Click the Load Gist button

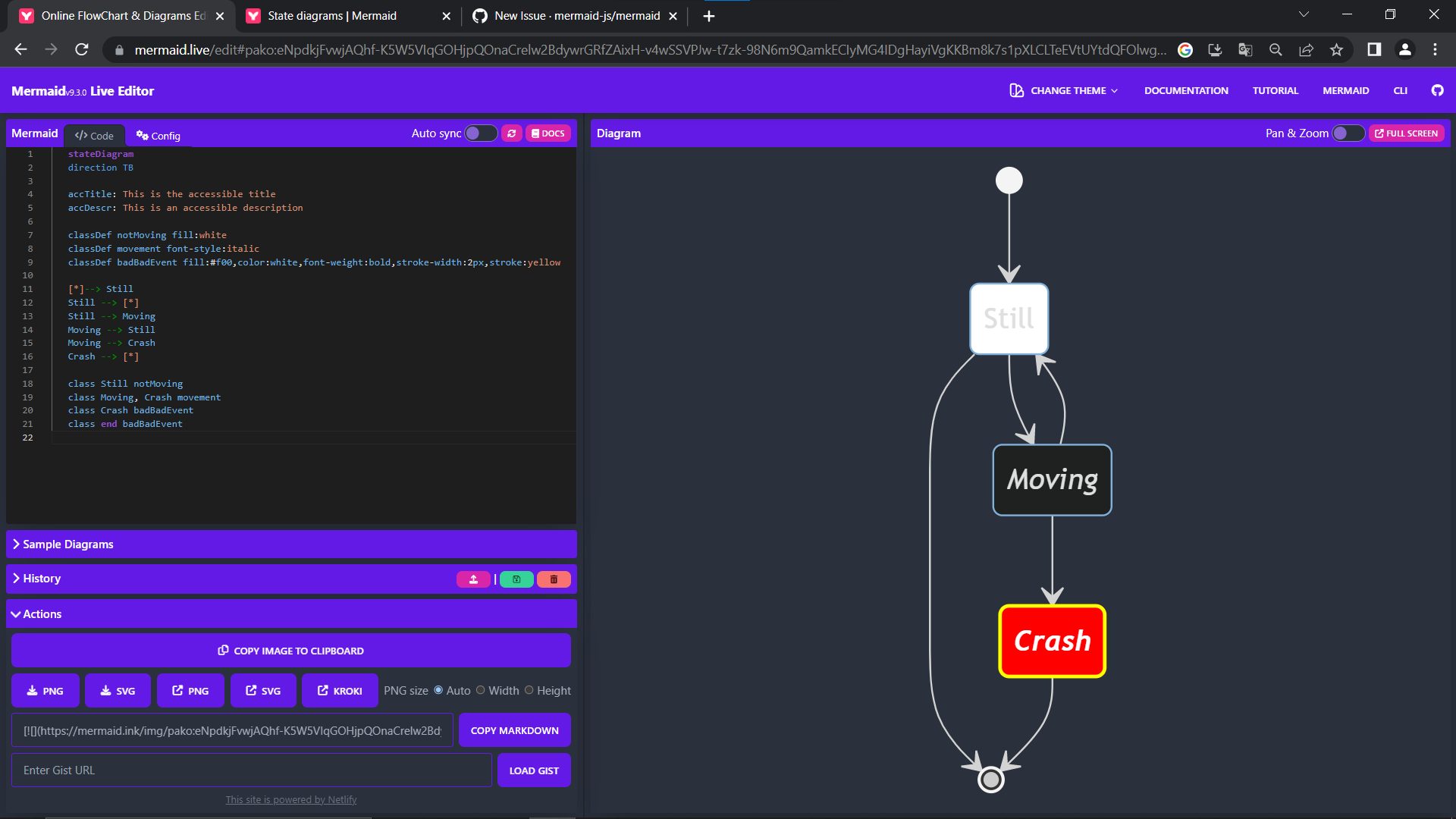coord(534,770)
